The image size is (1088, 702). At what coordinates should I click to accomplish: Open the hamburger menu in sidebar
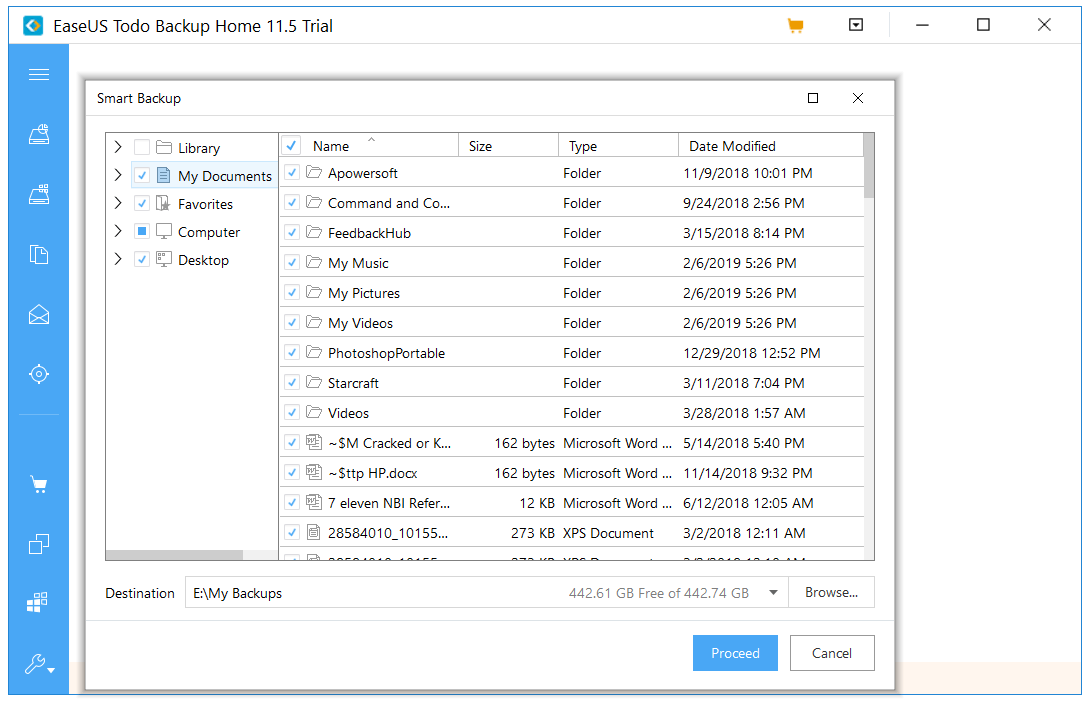[x=39, y=74]
